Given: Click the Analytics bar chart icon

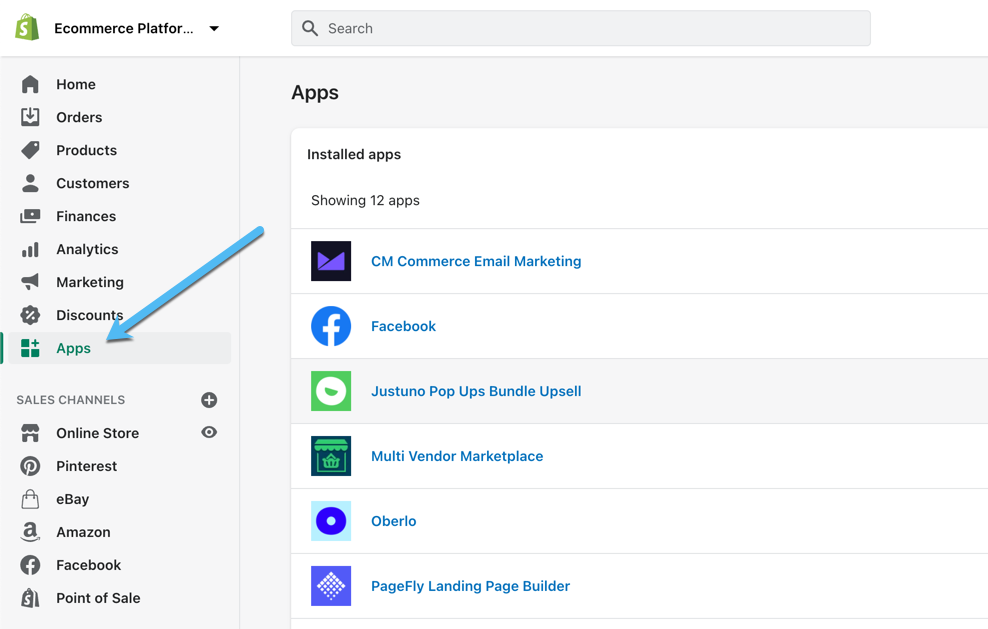Looking at the screenshot, I should (30, 250).
